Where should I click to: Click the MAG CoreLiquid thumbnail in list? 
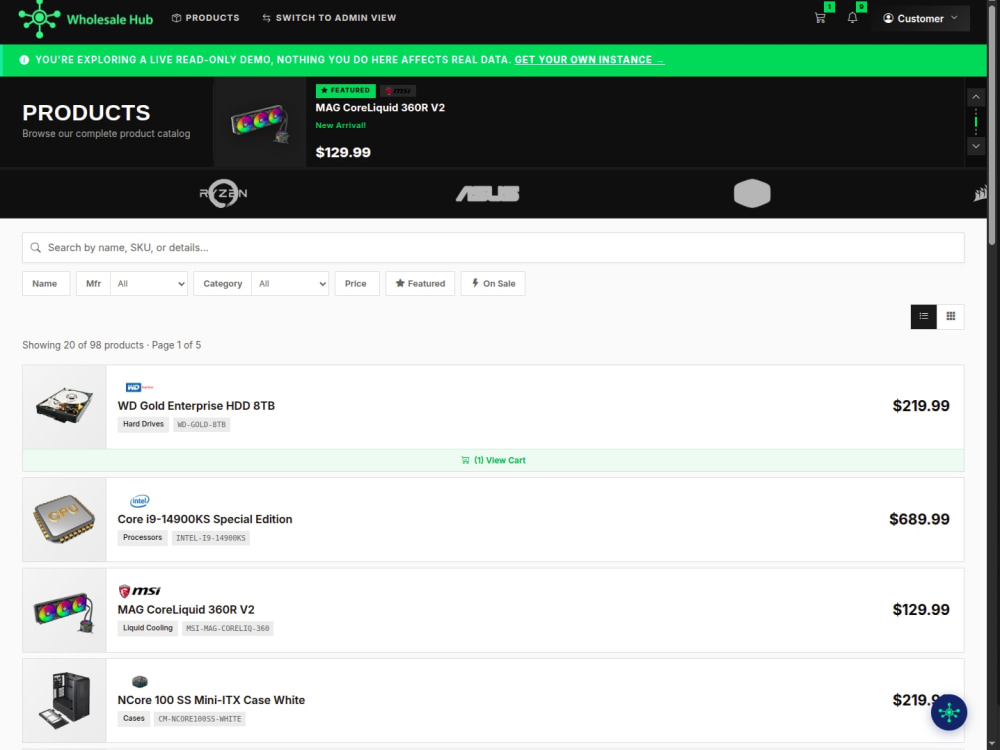(64, 610)
